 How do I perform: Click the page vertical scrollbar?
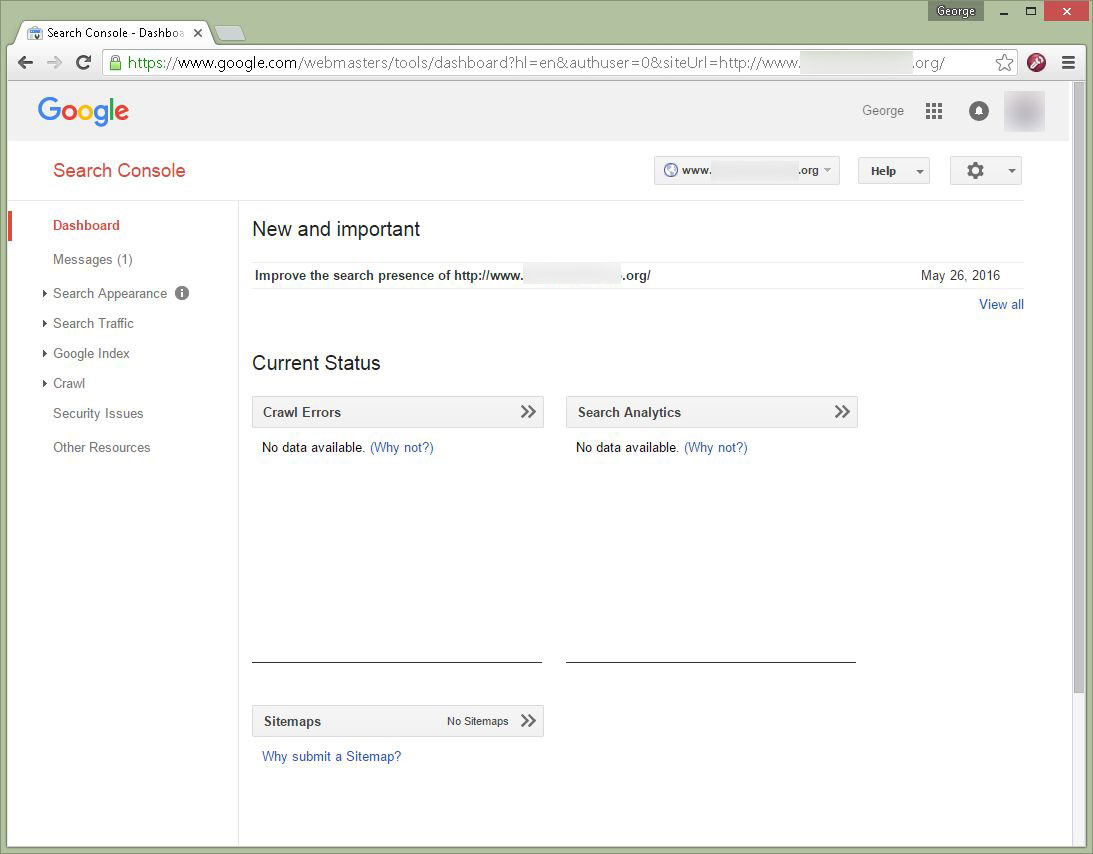click(1079, 387)
